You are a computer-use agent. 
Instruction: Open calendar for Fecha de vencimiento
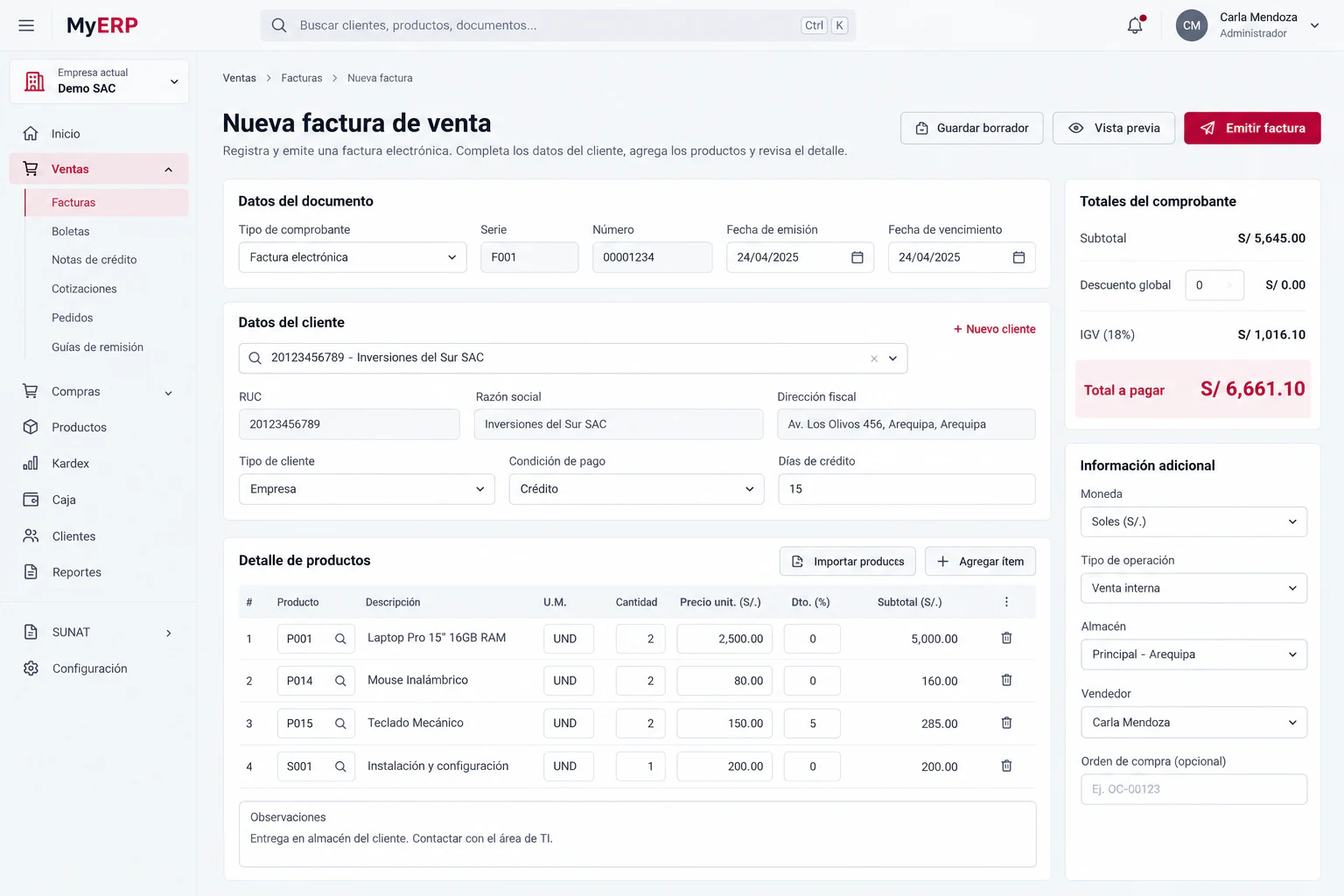(1018, 257)
